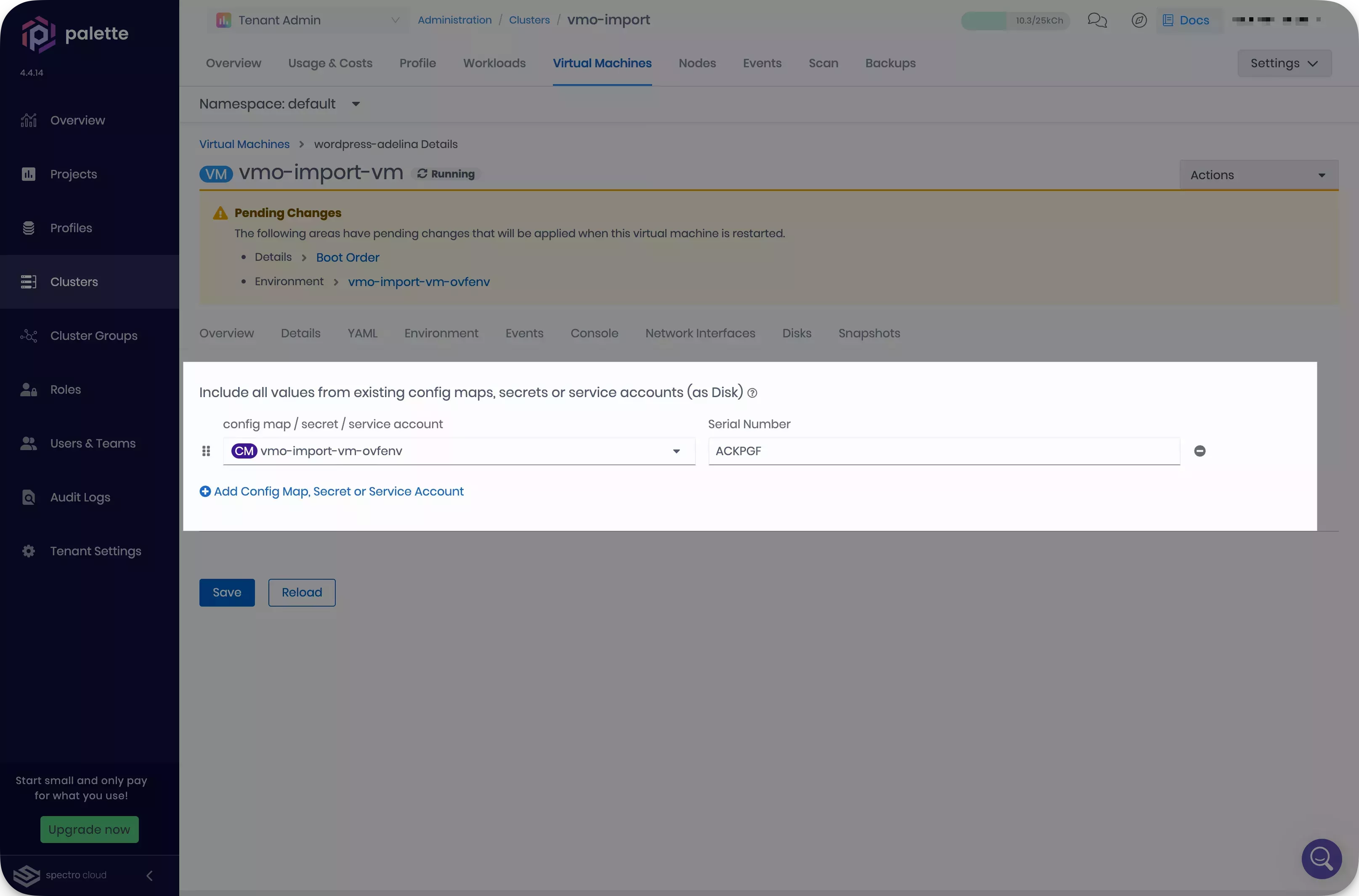Click the Boot Order pending changes link
The width and height of the screenshot is (1359, 896).
point(347,257)
